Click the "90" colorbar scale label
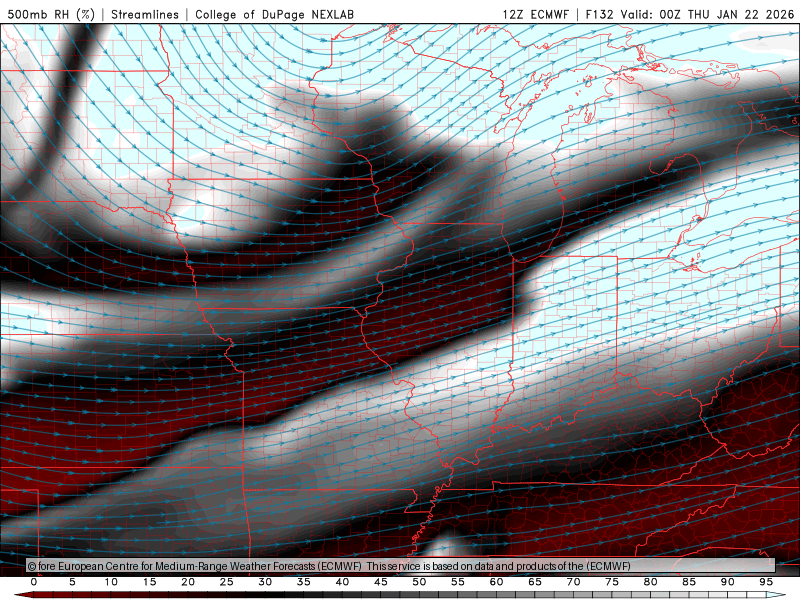 tap(727, 582)
